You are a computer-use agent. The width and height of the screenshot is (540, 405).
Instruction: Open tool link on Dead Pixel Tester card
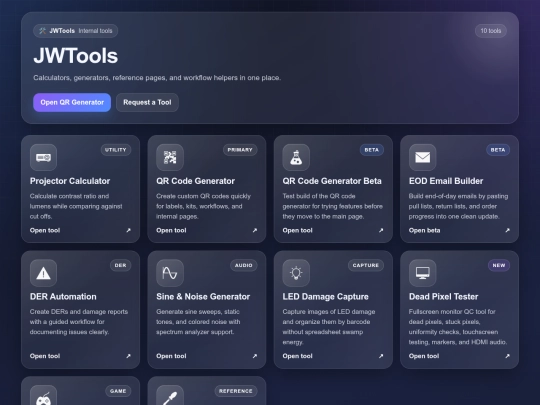coord(424,356)
